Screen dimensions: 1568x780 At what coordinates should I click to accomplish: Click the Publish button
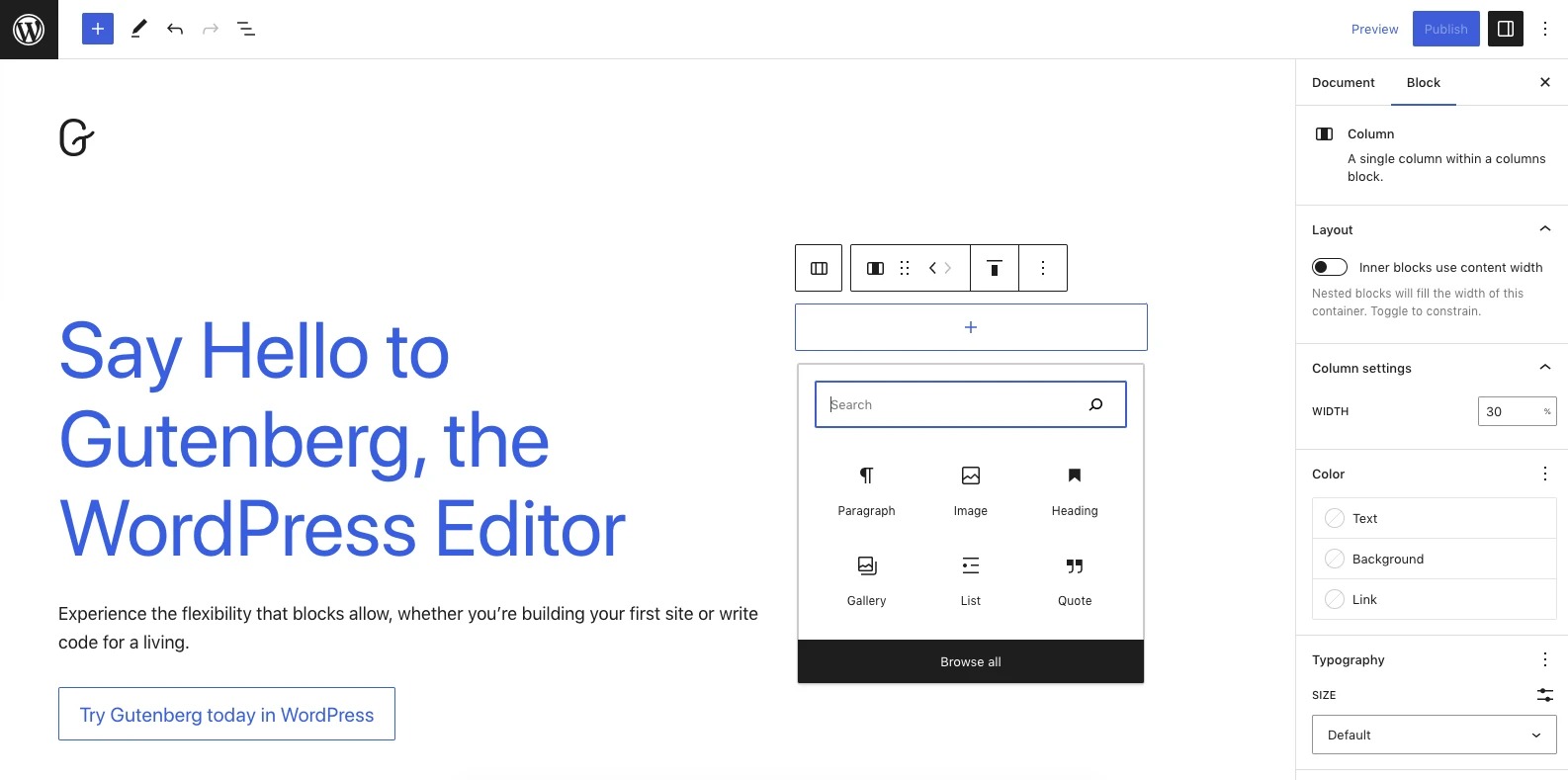(1445, 29)
